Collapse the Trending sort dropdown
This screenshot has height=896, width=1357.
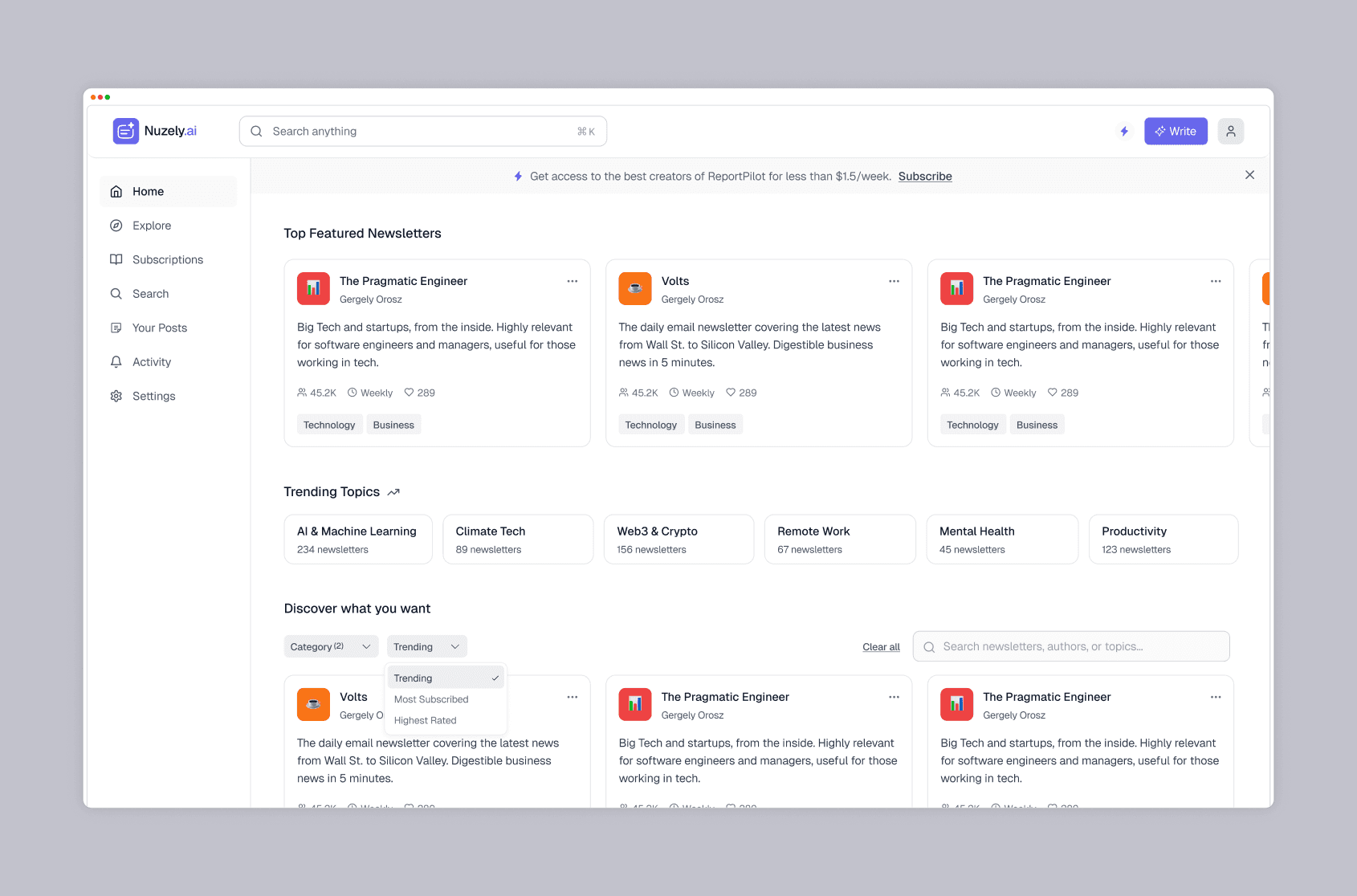click(x=426, y=646)
